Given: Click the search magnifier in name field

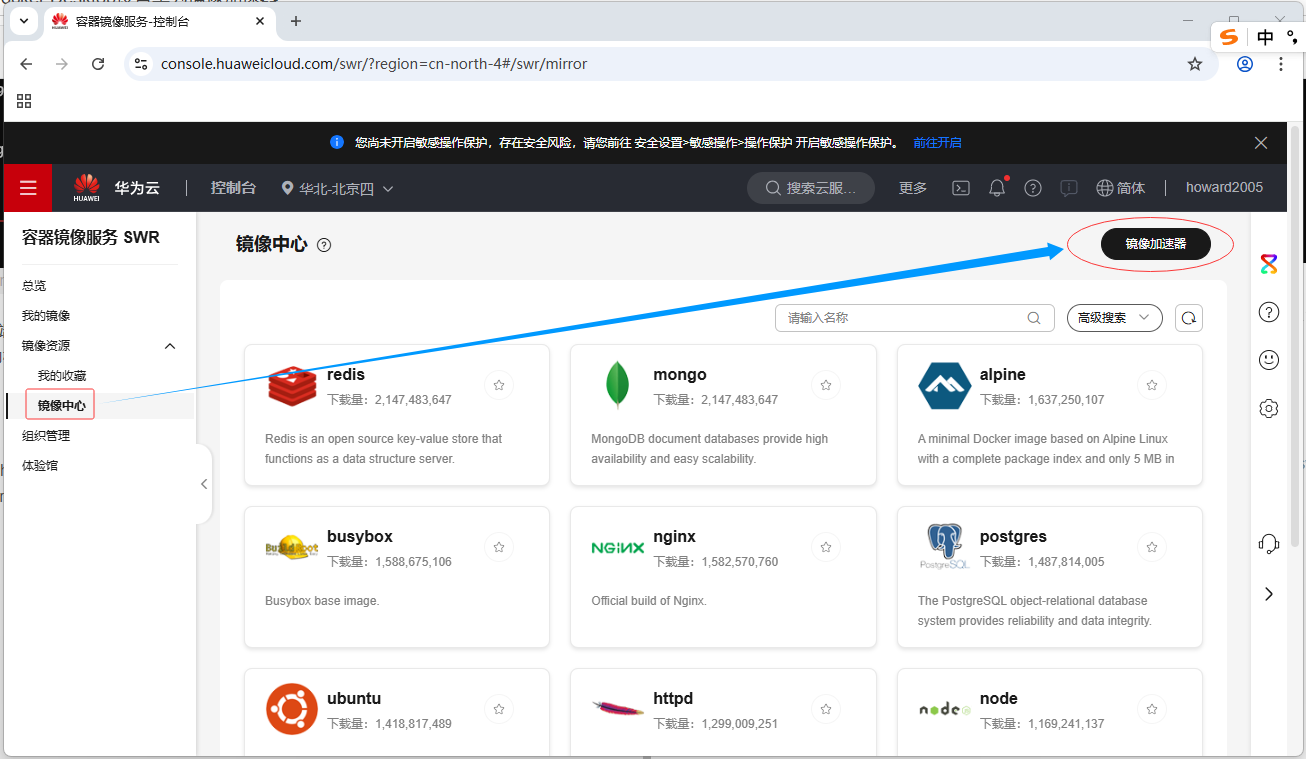Looking at the screenshot, I should click(x=1034, y=318).
